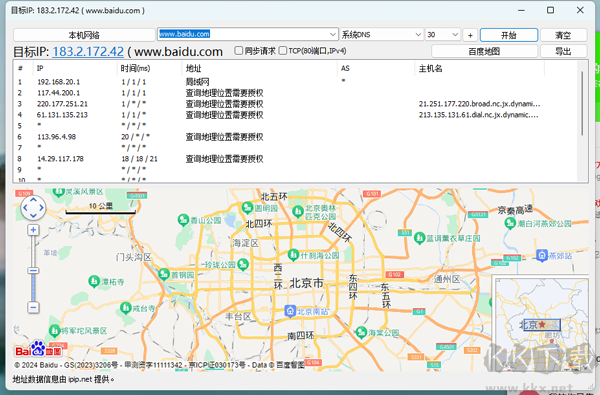Image resolution: width=600 pixels, height=395 pixels.
Task: Click the 北京南站 station icon on map
Action: pyautogui.click(x=290, y=311)
